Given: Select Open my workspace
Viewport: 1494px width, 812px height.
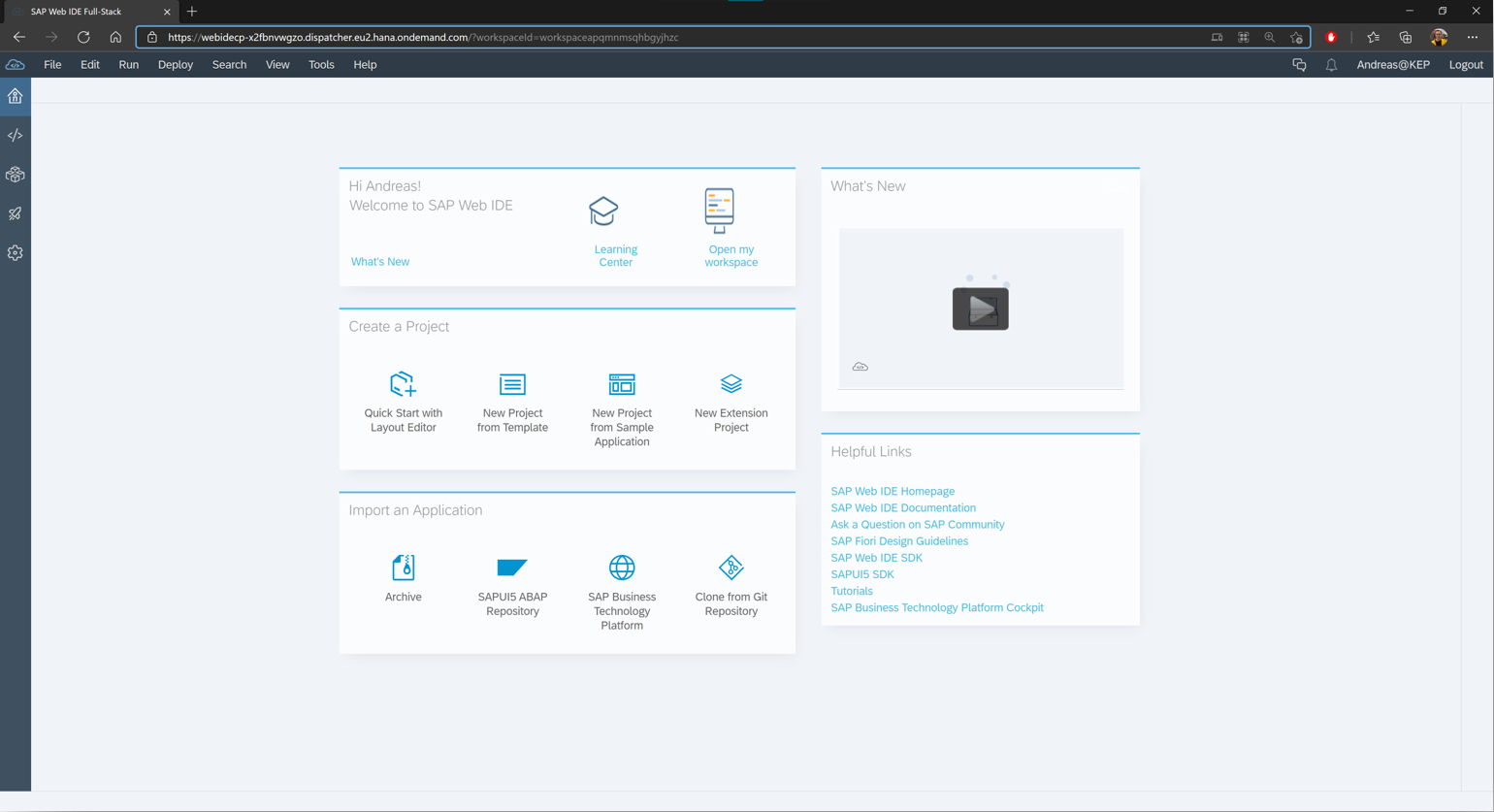Looking at the screenshot, I should (731, 225).
